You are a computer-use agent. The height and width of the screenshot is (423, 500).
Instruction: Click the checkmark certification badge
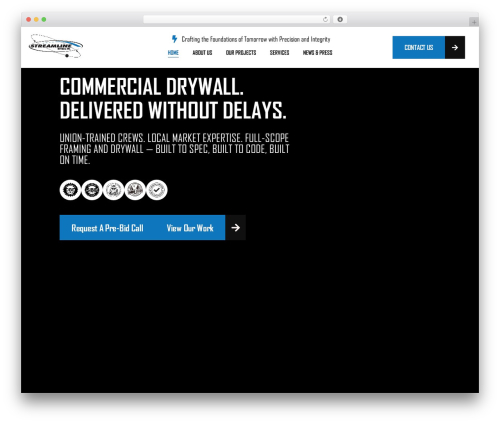(x=157, y=190)
